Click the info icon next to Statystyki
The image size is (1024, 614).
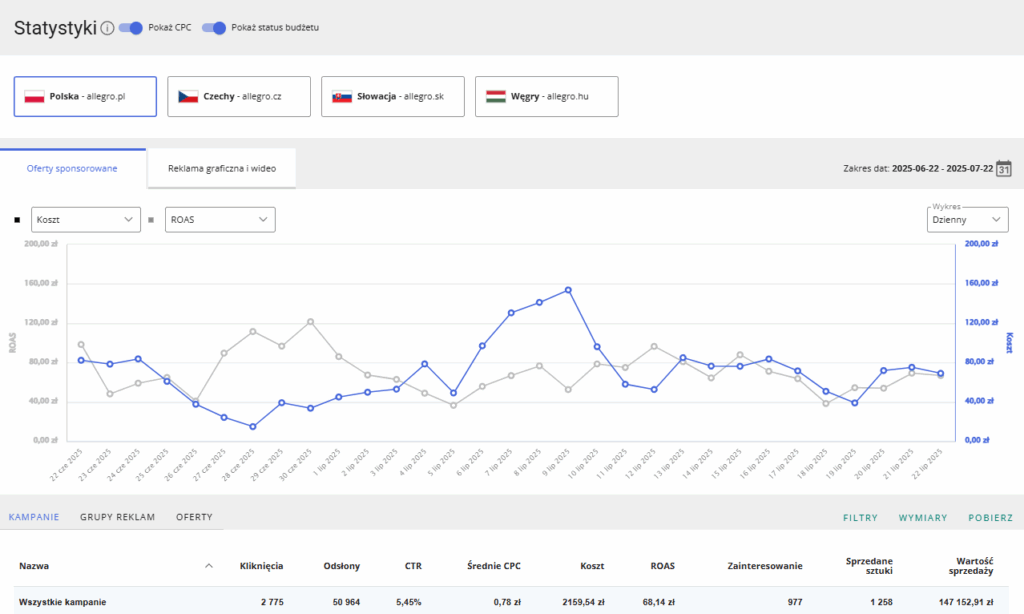[x=107, y=28]
